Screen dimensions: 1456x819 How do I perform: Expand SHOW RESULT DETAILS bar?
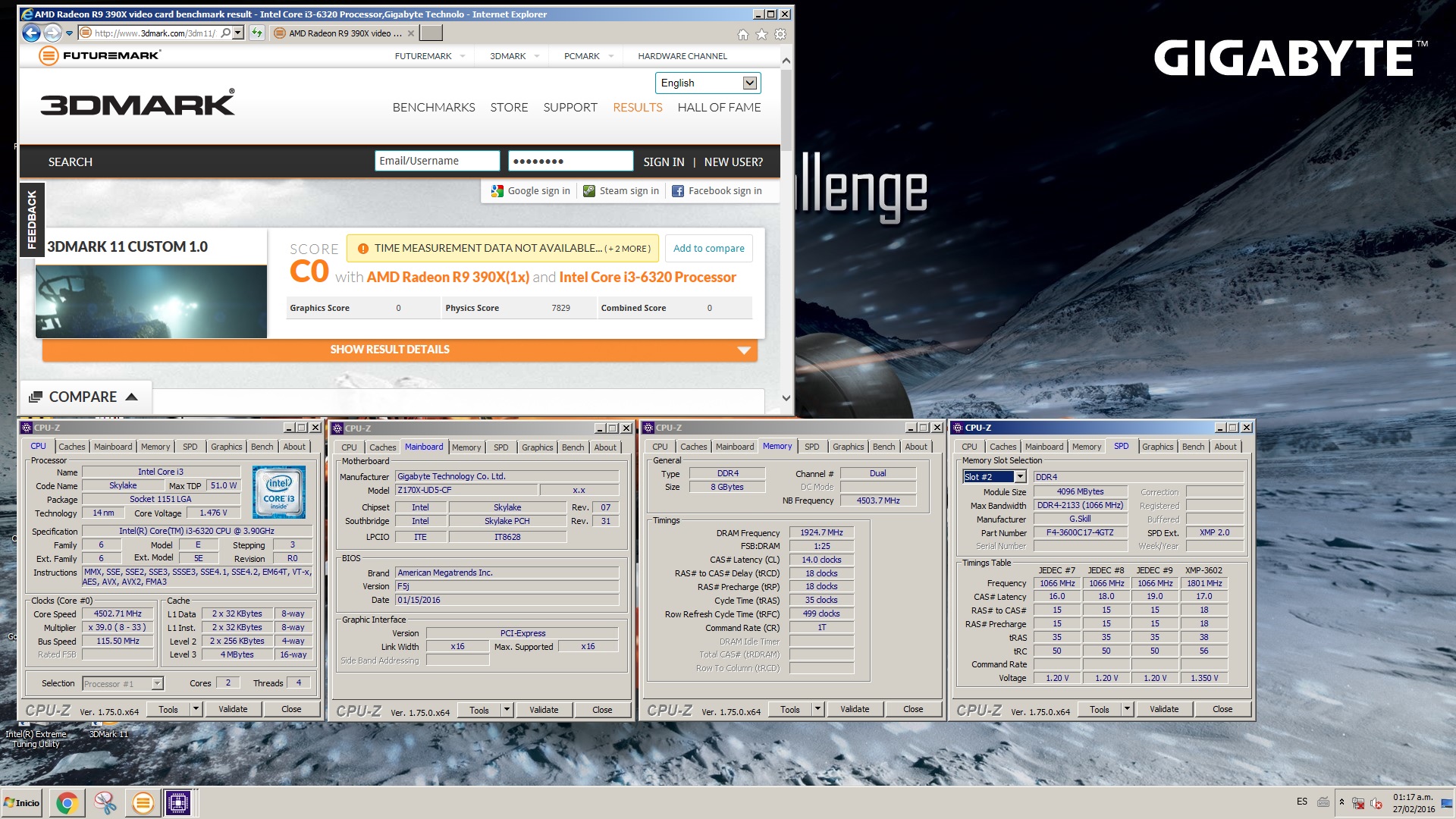pyautogui.click(x=400, y=350)
